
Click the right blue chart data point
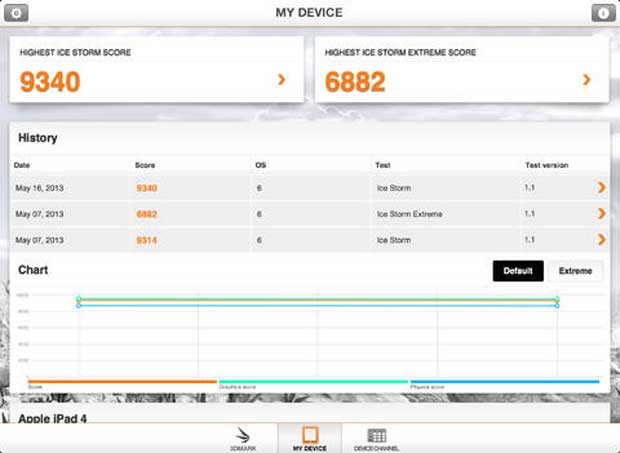tap(557, 306)
